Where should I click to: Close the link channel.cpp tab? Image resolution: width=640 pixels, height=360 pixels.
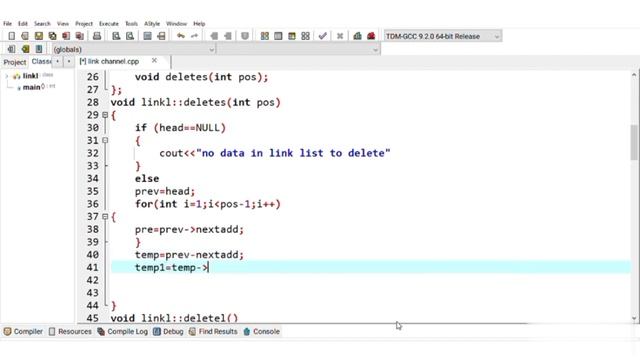pos(154,60)
